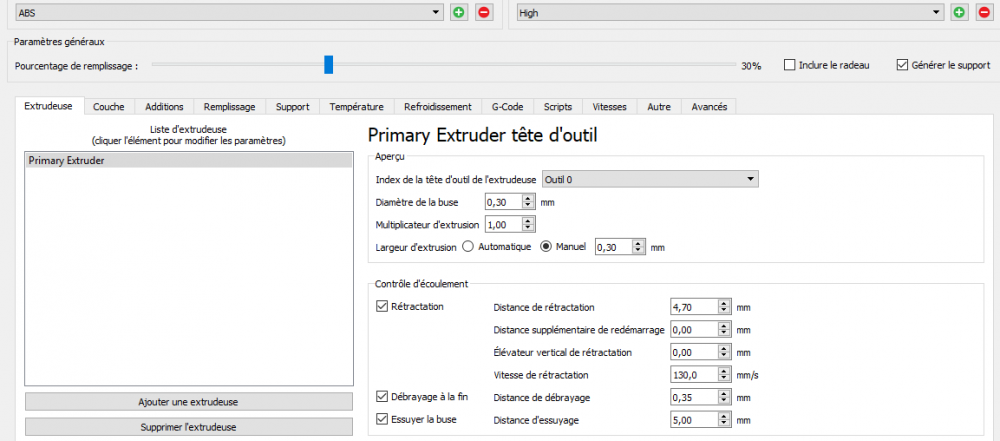Select Automatique extrusion width radio button

[x=467, y=247]
